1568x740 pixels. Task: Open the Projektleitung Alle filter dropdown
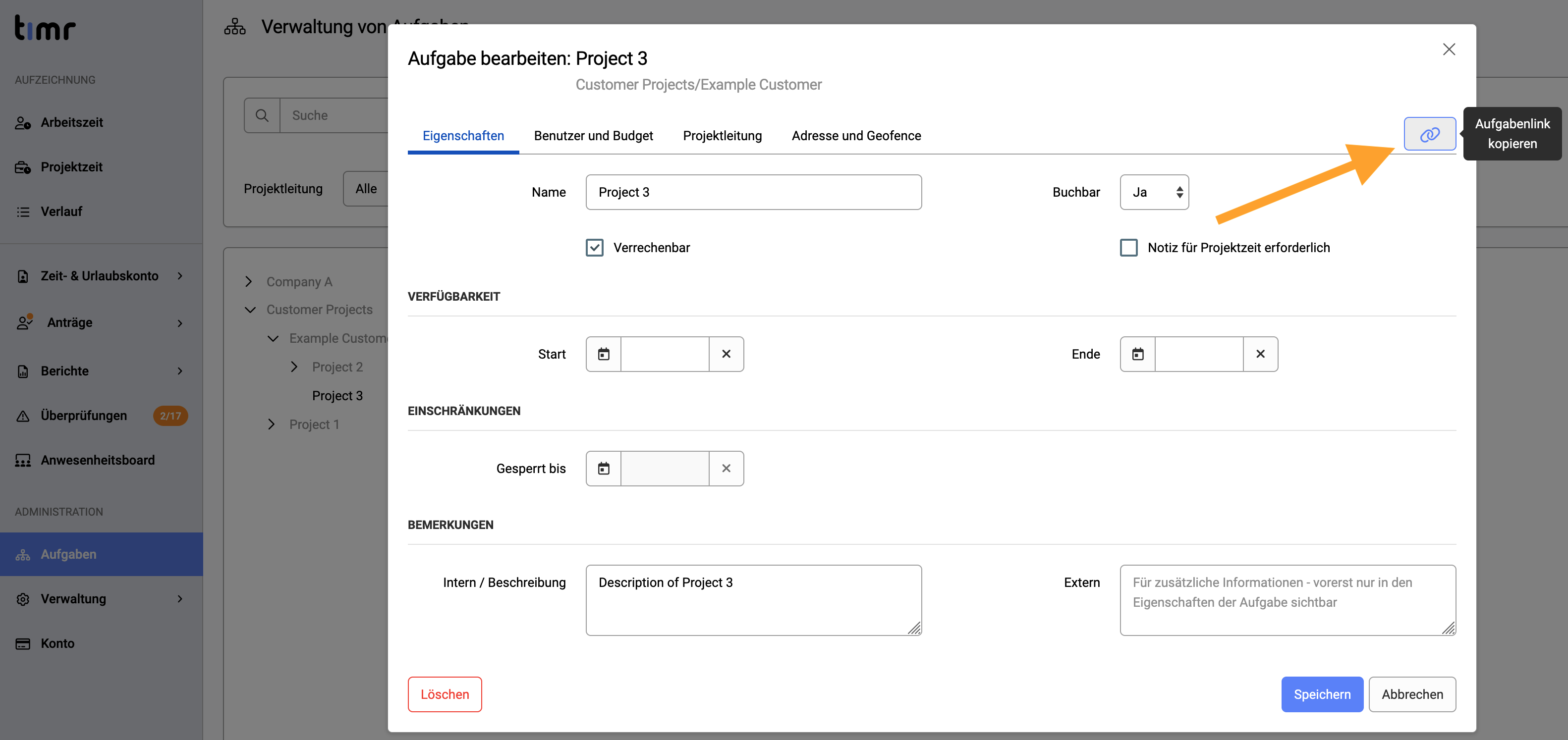[x=366, y=189]
